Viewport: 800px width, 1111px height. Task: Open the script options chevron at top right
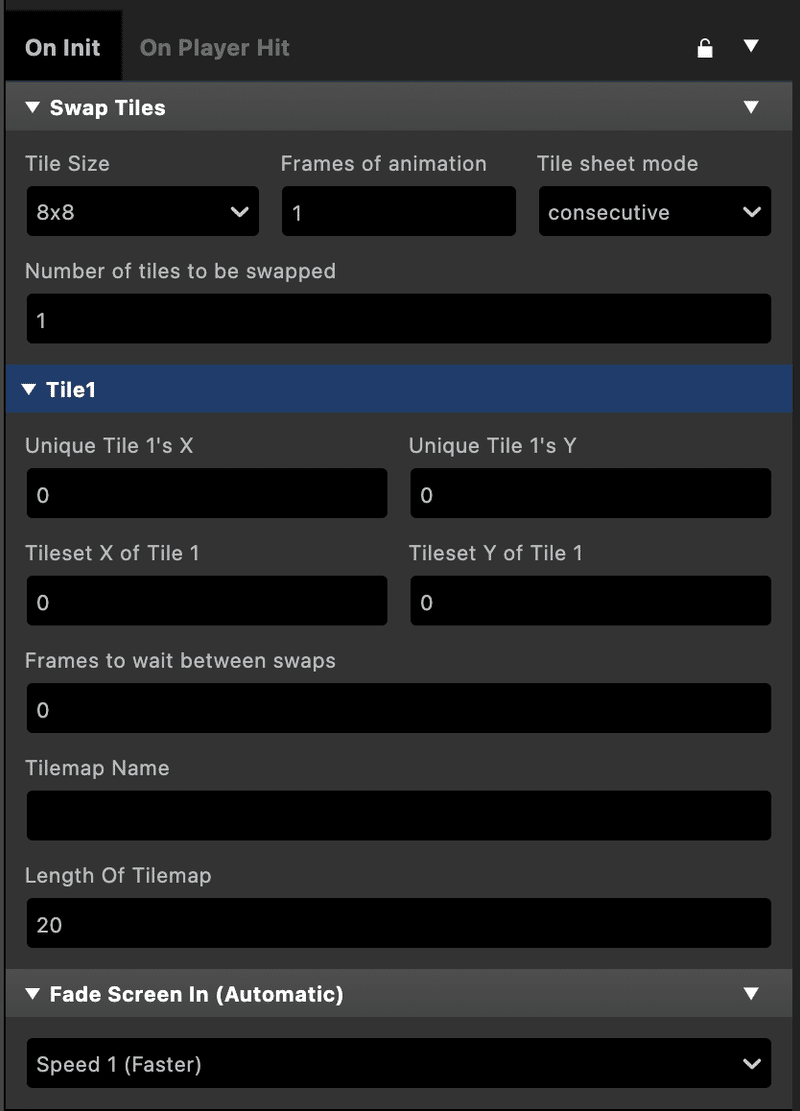pyautogui.click(x=751, y=46)
